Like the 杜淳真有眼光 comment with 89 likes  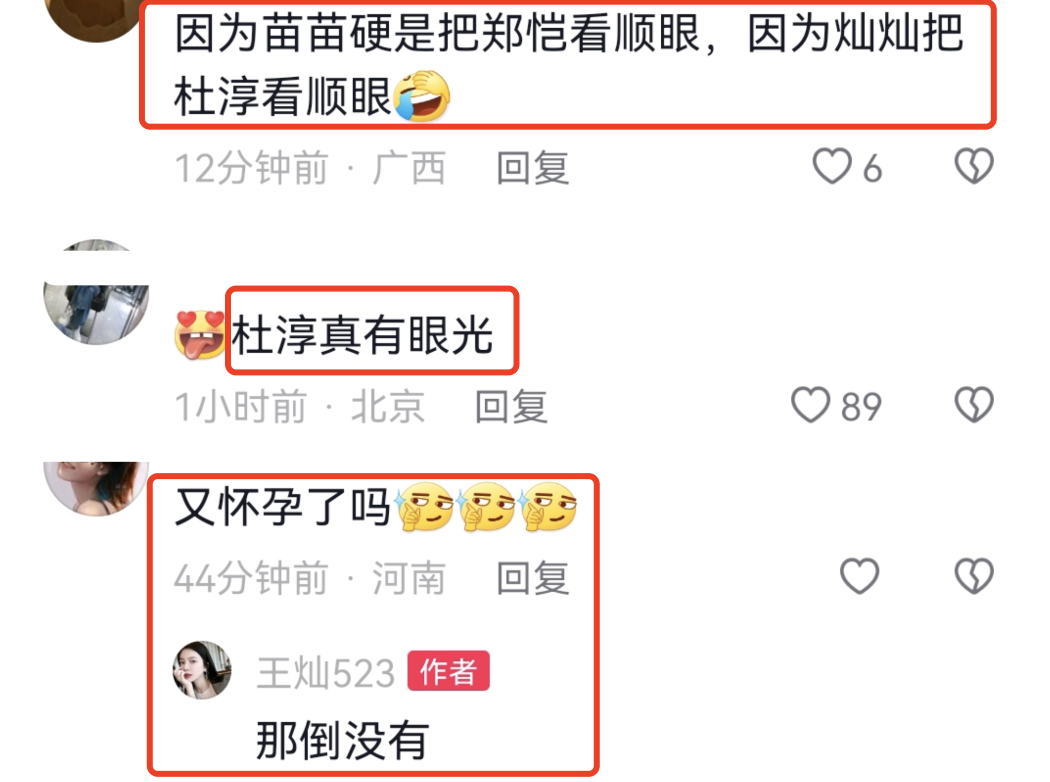[810, 405]
